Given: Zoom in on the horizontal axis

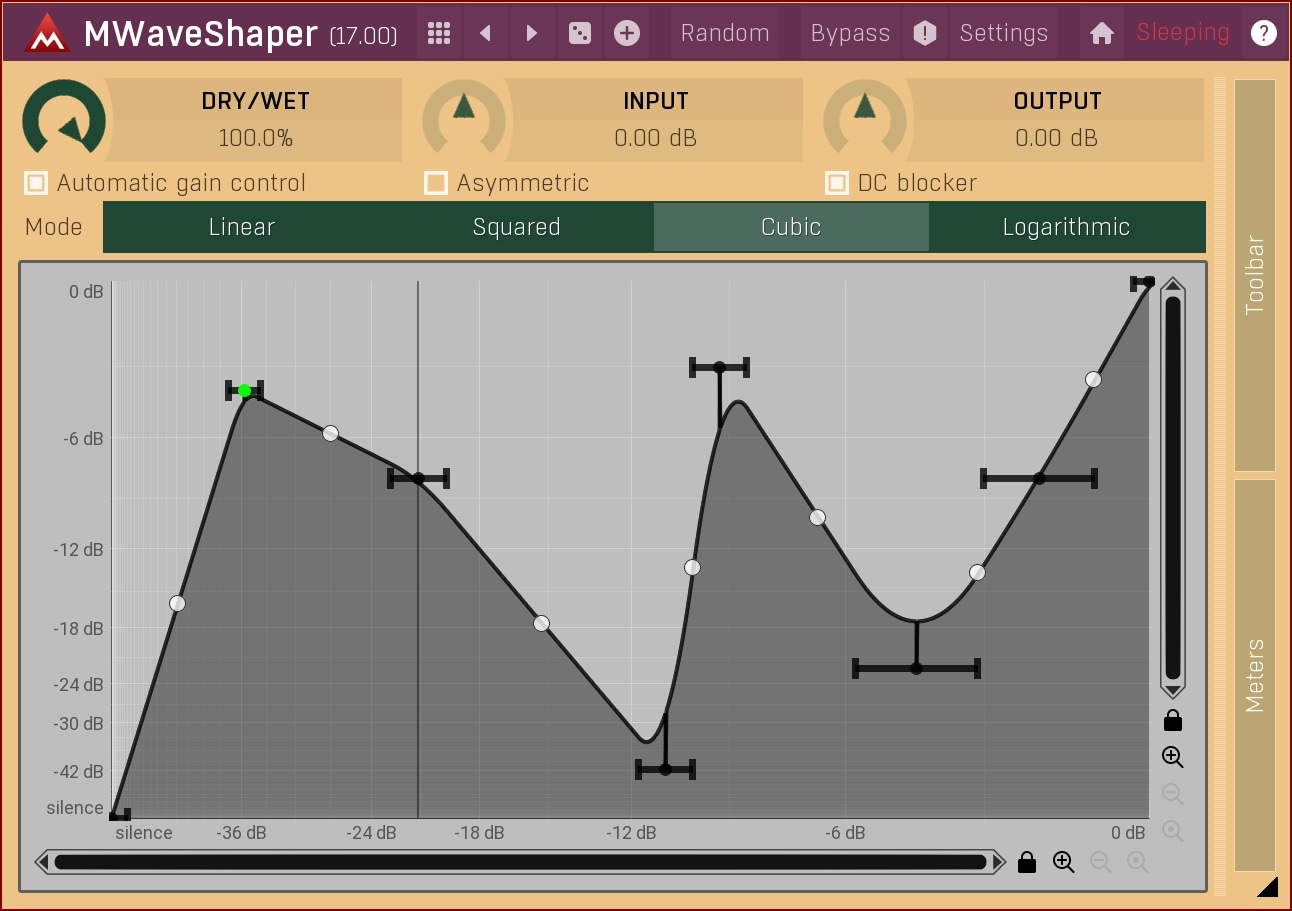Looking at the screenshot, I should pos(1063,862).
